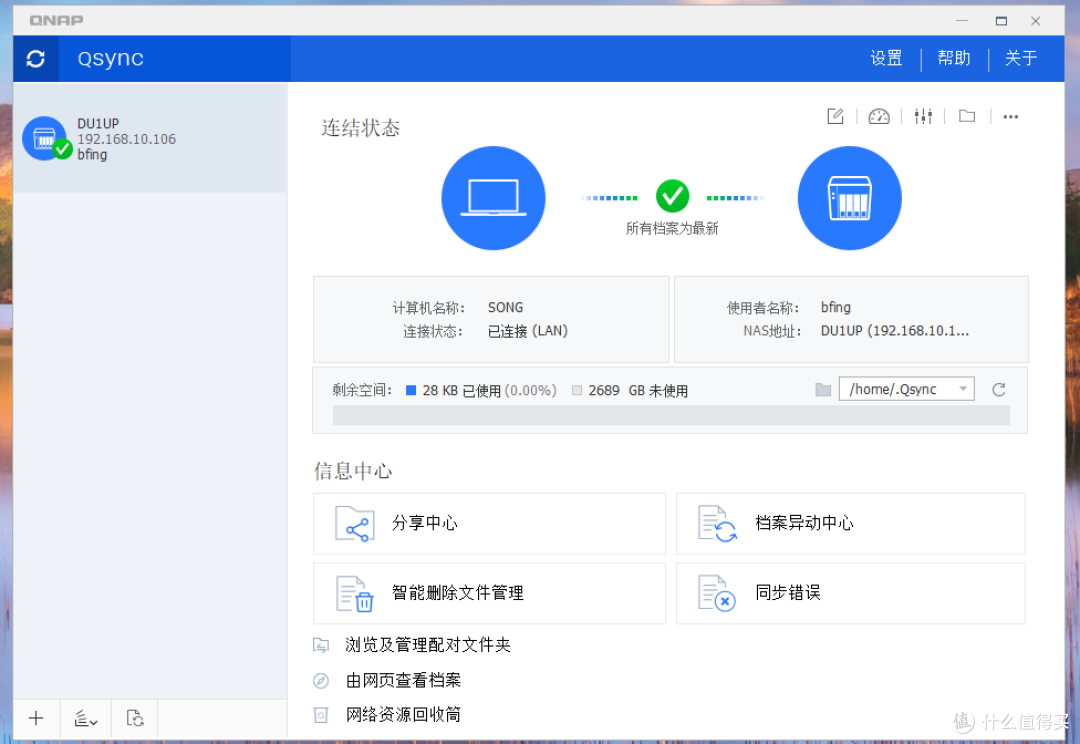Image resolution: width=1080 pixels, height=744 pixels.
Task: Click the Qsync sync icon in header
Action: pos(36,59)
